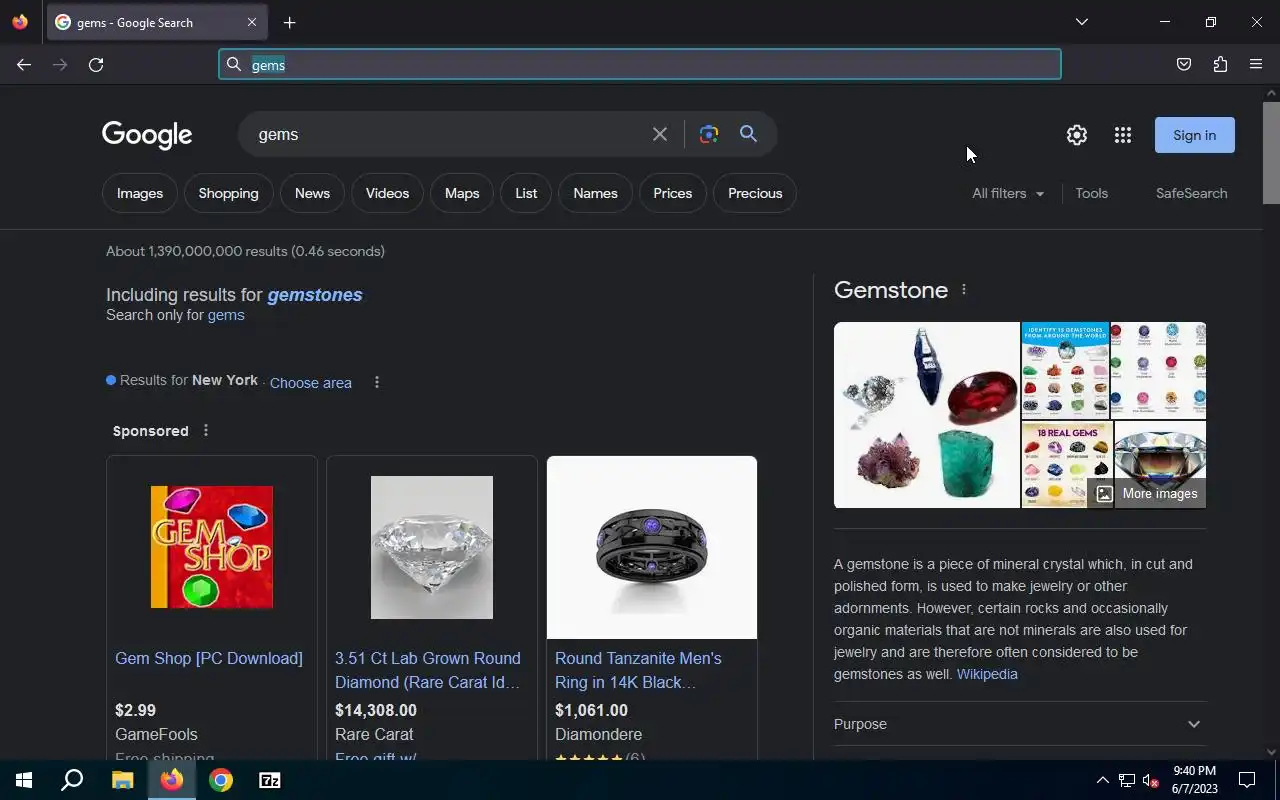Screen dimensions: 1280x800
Task: Open the Windows notification center
Action: (1247, 780)
